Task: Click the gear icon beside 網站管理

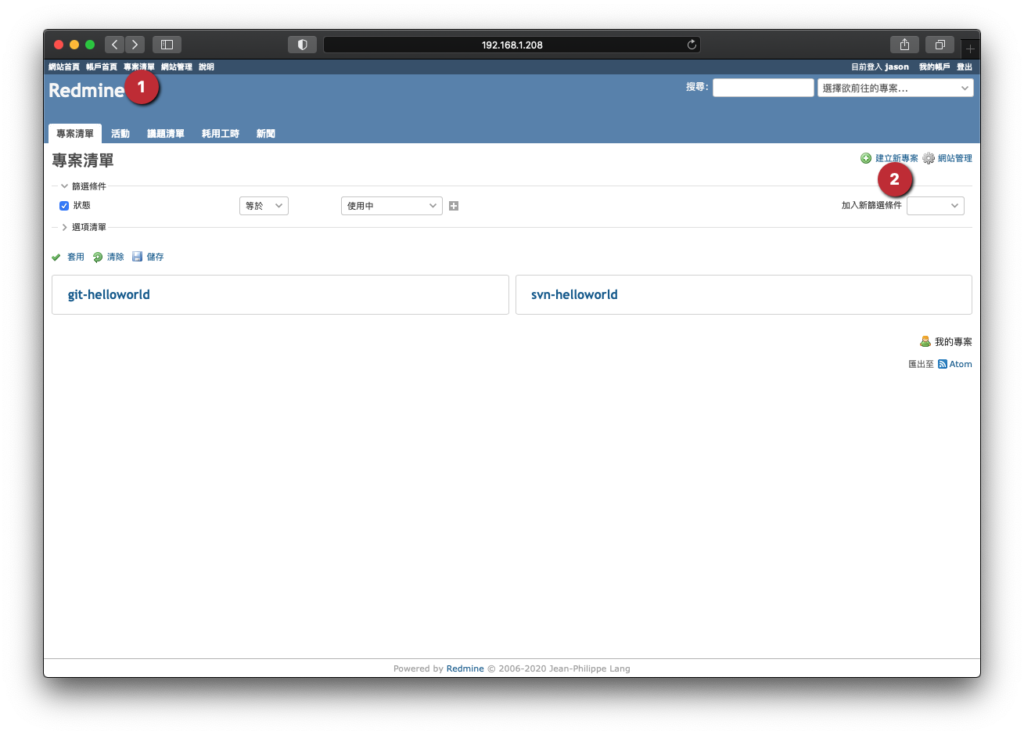Action: pos(929,158)
